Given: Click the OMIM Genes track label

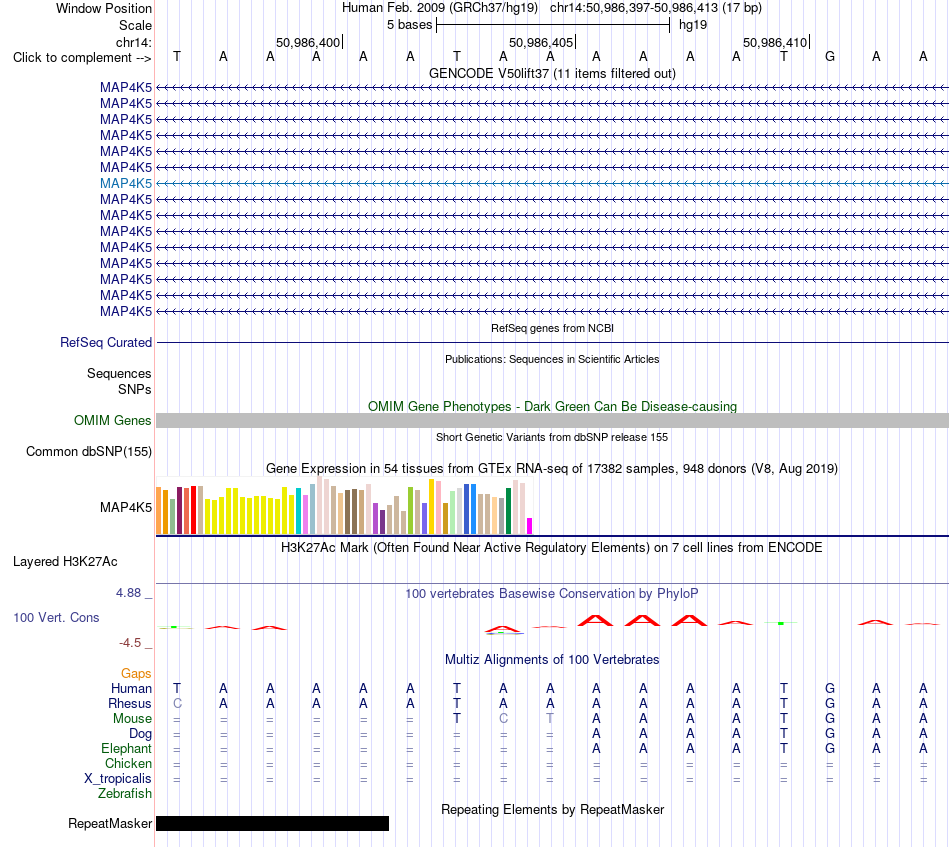Looking at the screenshot, I should [113, 420].
